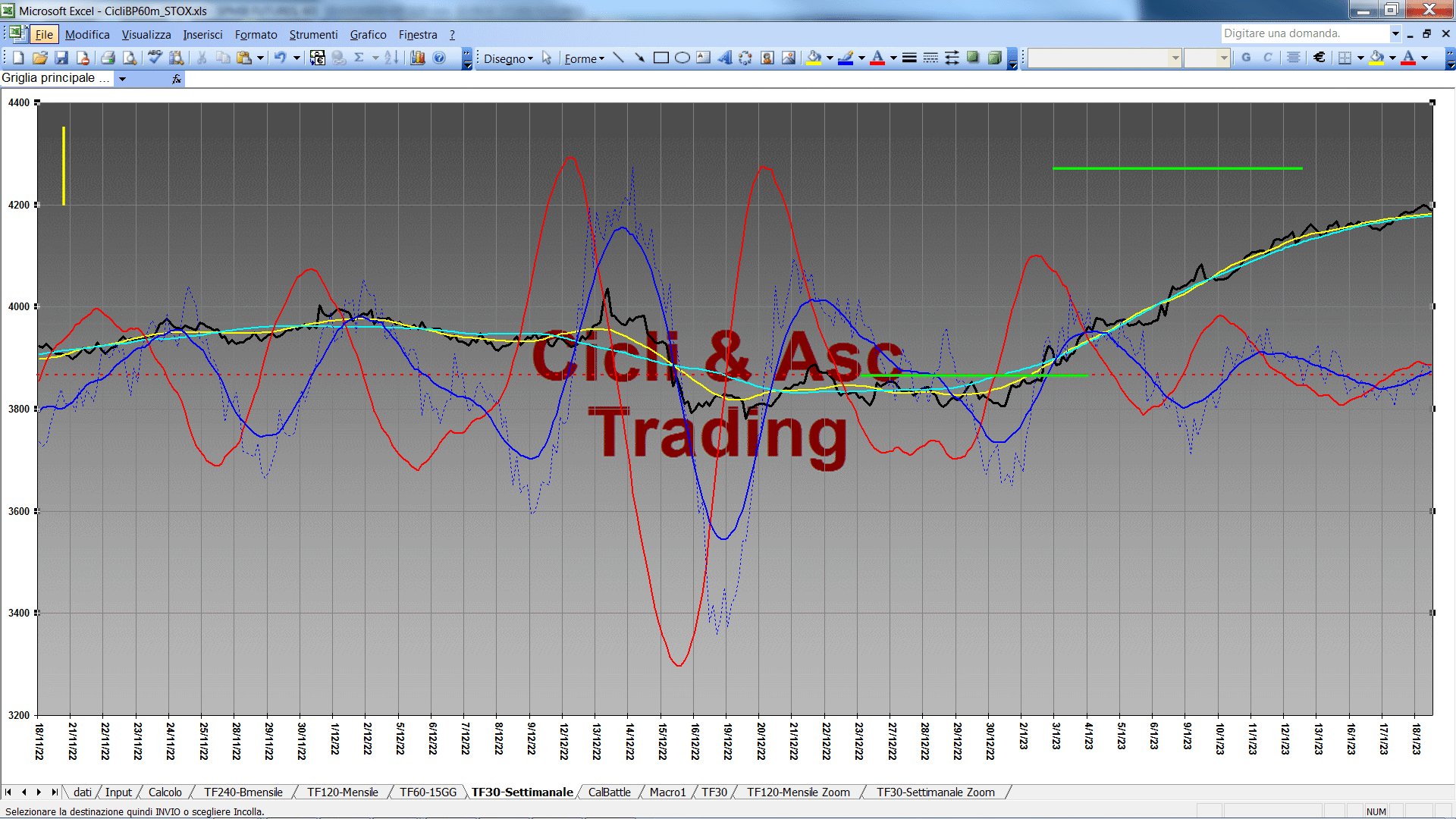
Task: Choose the Line Style tool
Action: [x=909, y=58]
